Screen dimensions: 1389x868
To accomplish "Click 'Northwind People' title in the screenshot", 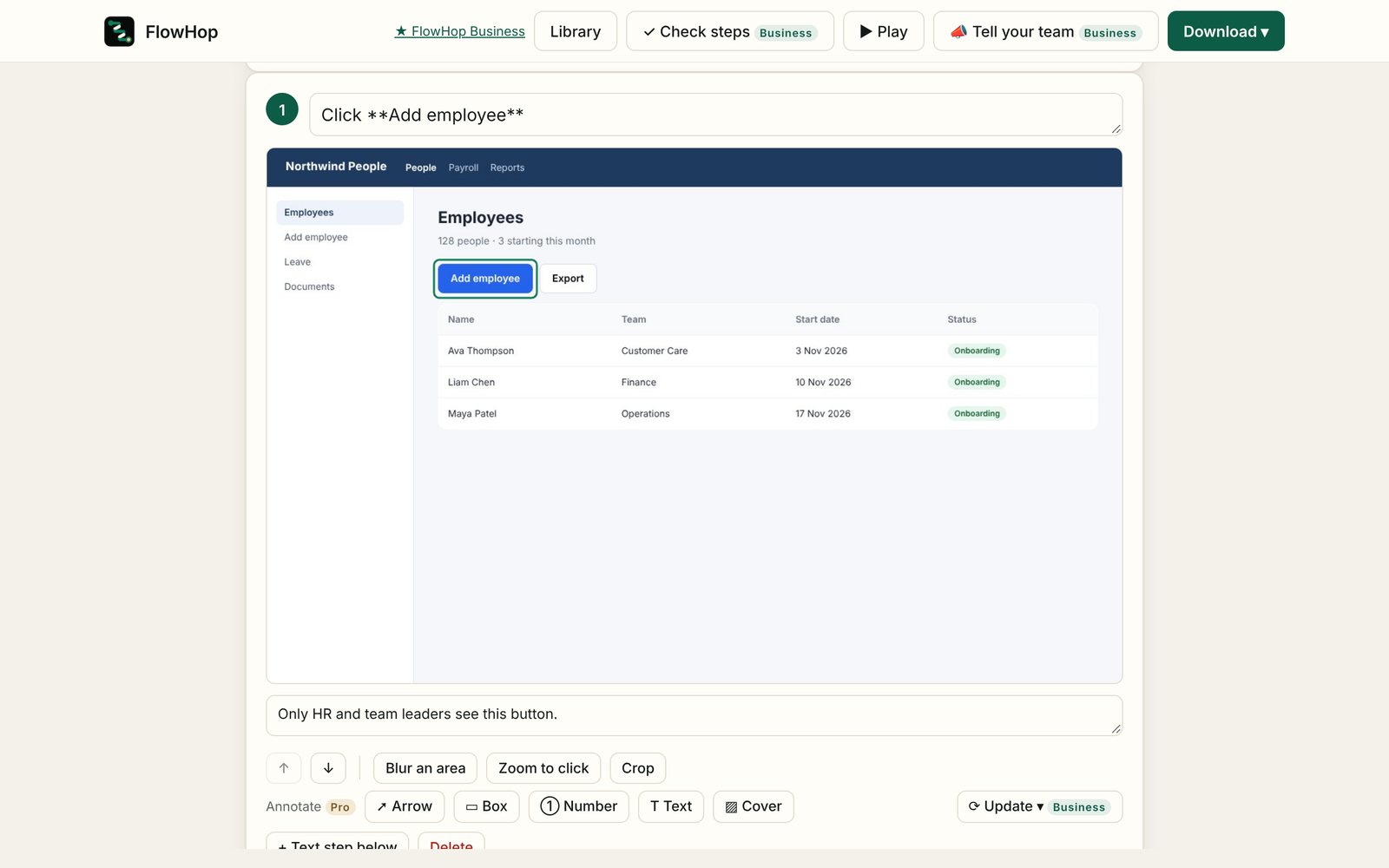I will tap(336, 167).
